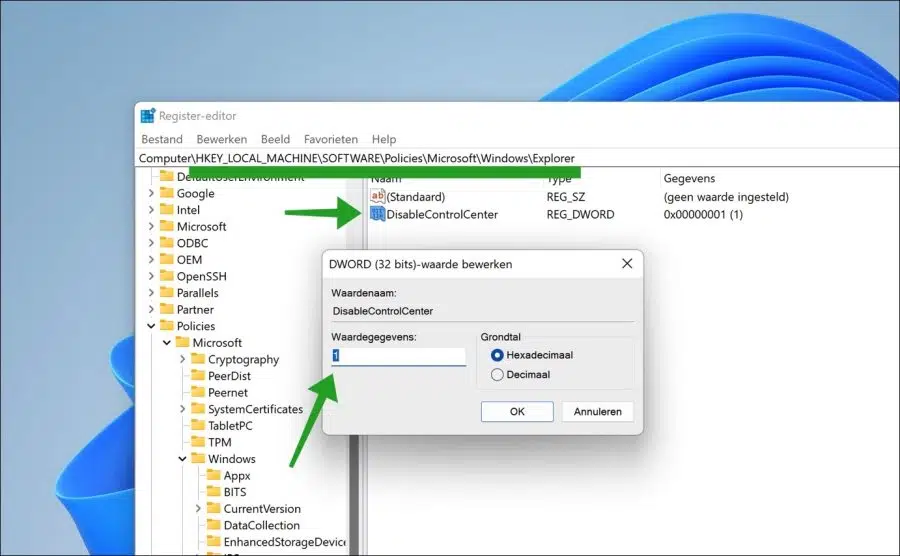900x556 pixels.
Task: Expand the top-level Microsoft tree node
Action: [151, 227]
